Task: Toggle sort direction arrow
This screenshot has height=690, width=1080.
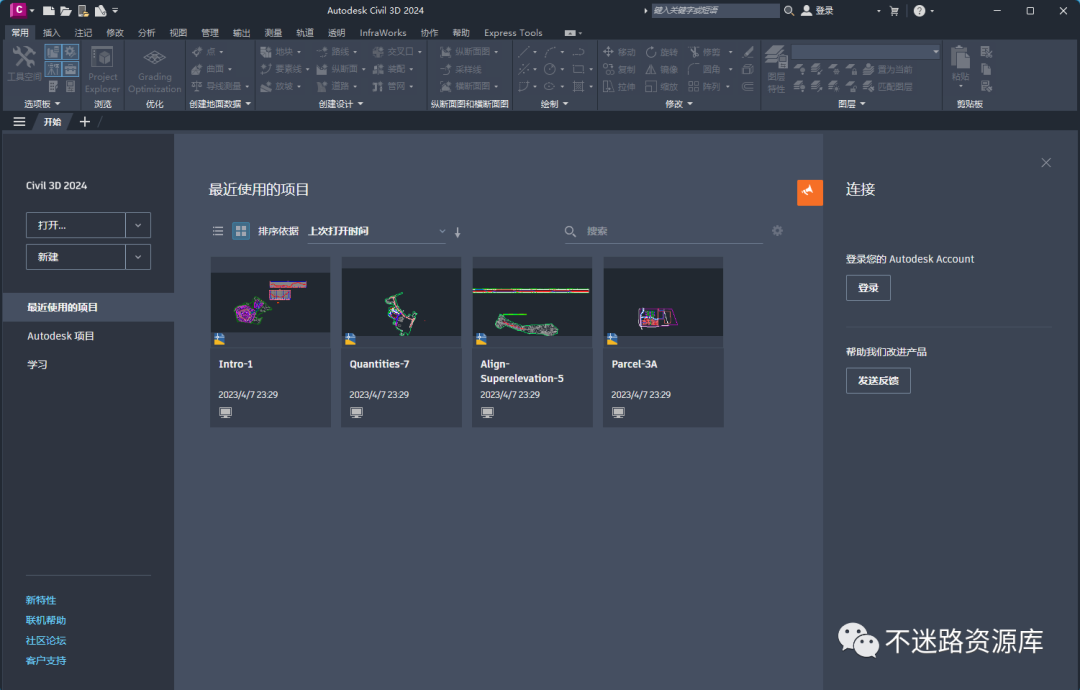Action: coord(457,232)
